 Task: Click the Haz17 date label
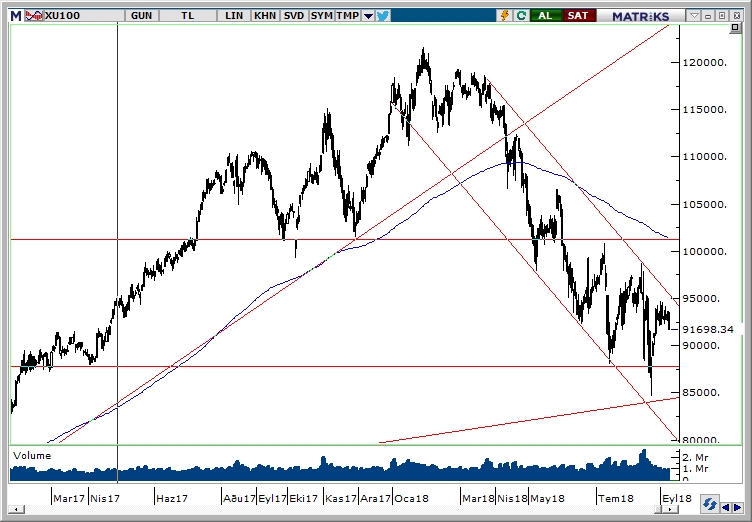(x=172, y=498)
